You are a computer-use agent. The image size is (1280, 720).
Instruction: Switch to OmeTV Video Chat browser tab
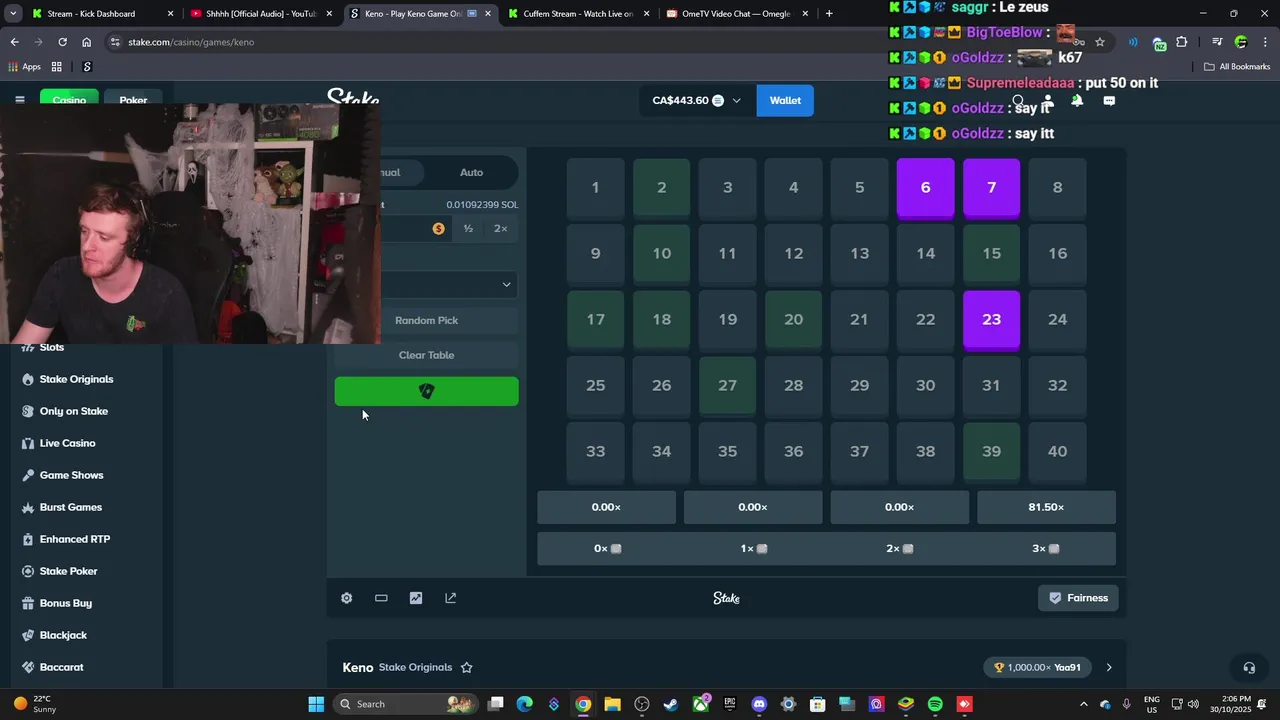click(x=735, y=14)
